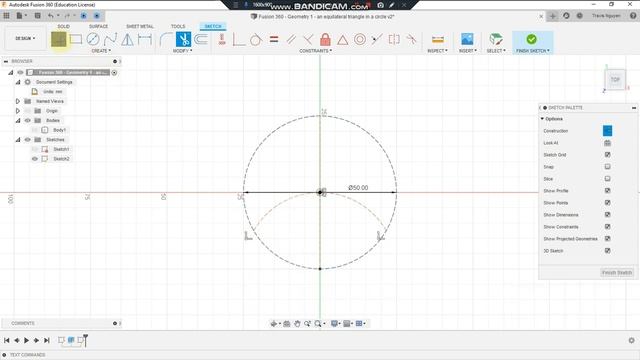
Task: Apply Tangent constraint
Action: click(256, 39)
